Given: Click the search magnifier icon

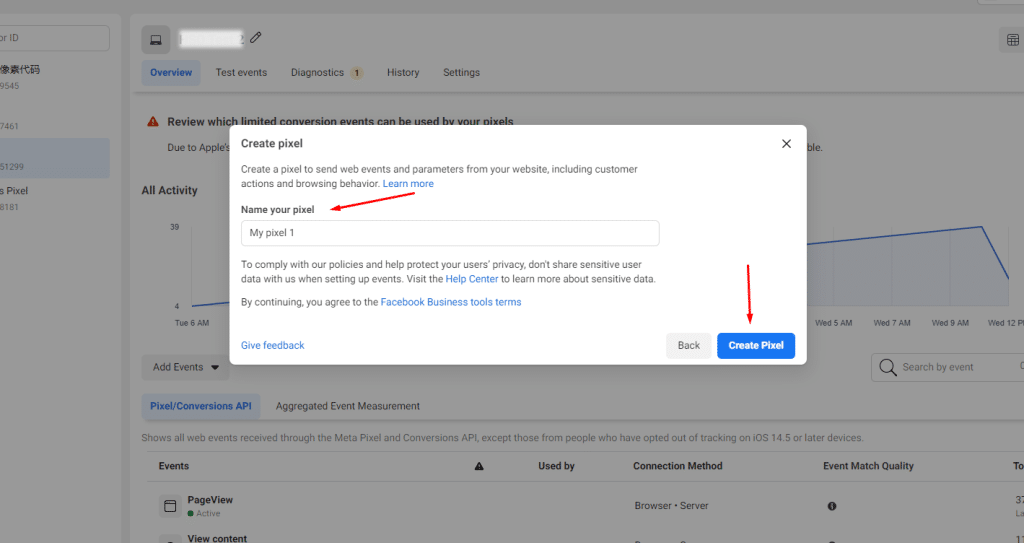Looking at the screenshot, I should pyautogui.click(x=888, y=367).
